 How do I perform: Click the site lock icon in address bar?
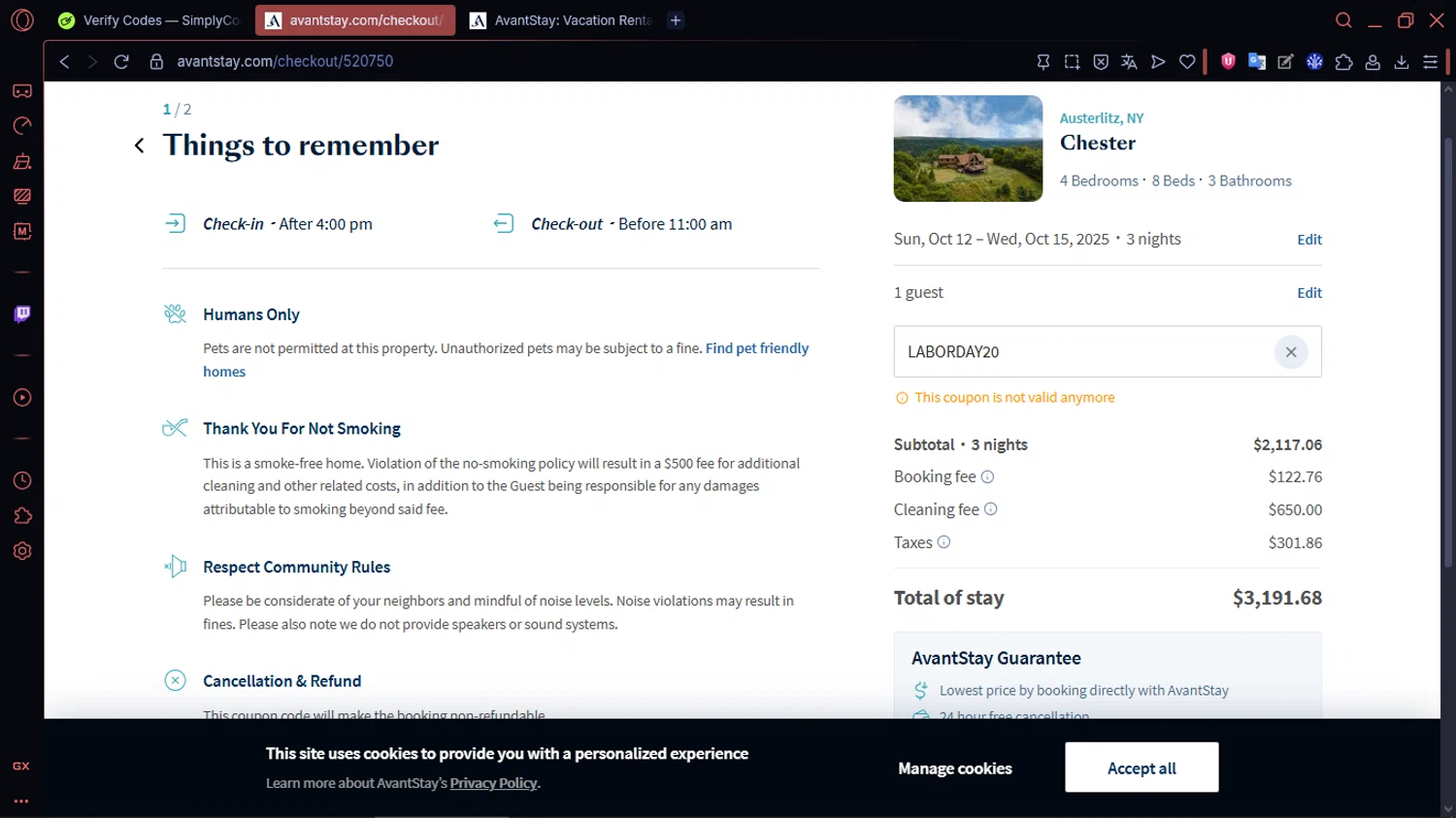(156, 61)
